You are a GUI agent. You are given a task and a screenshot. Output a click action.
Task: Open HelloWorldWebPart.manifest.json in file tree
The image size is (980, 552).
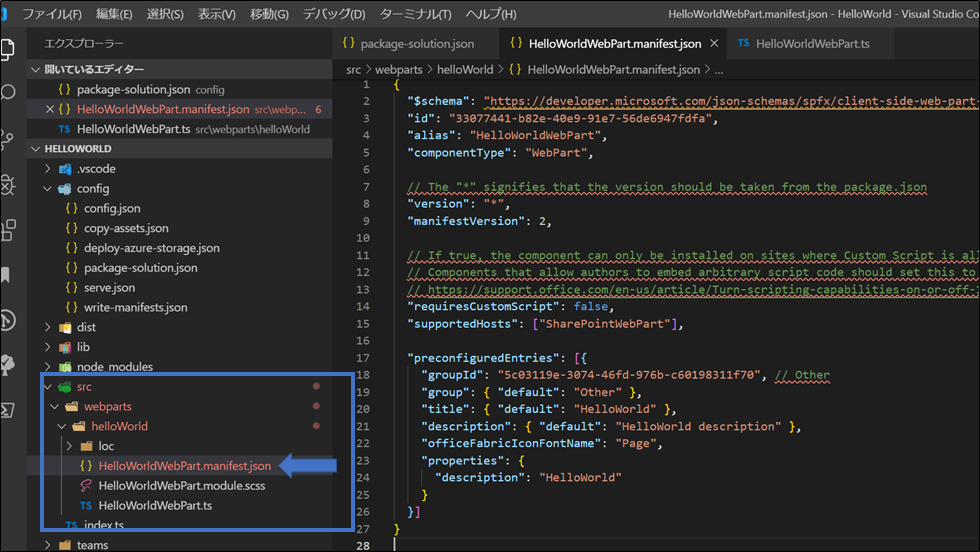[185, 466]
